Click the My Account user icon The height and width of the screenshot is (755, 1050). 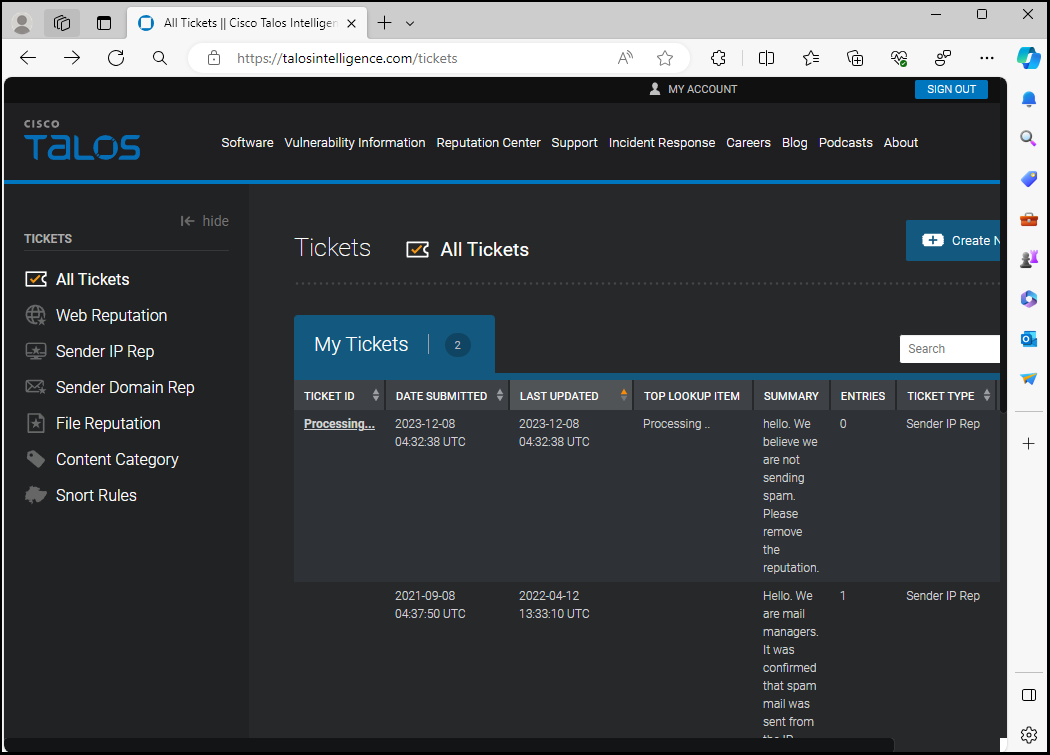pos(655,88)
